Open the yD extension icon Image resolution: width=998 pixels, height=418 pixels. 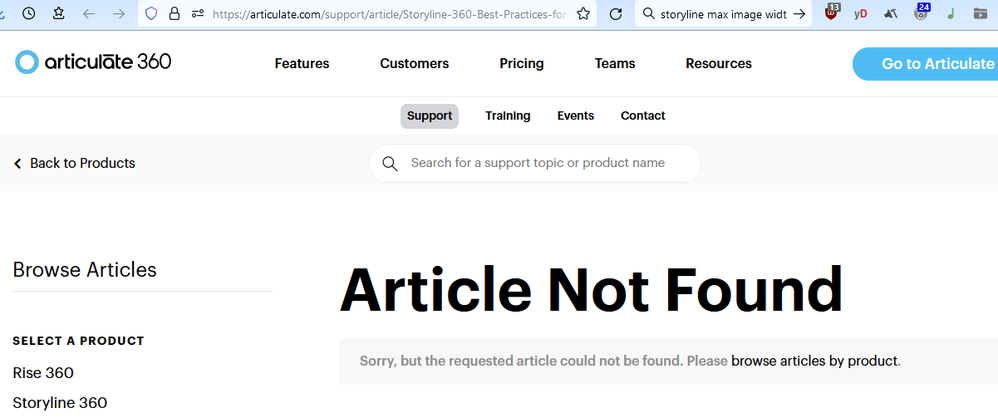(861, 13)
